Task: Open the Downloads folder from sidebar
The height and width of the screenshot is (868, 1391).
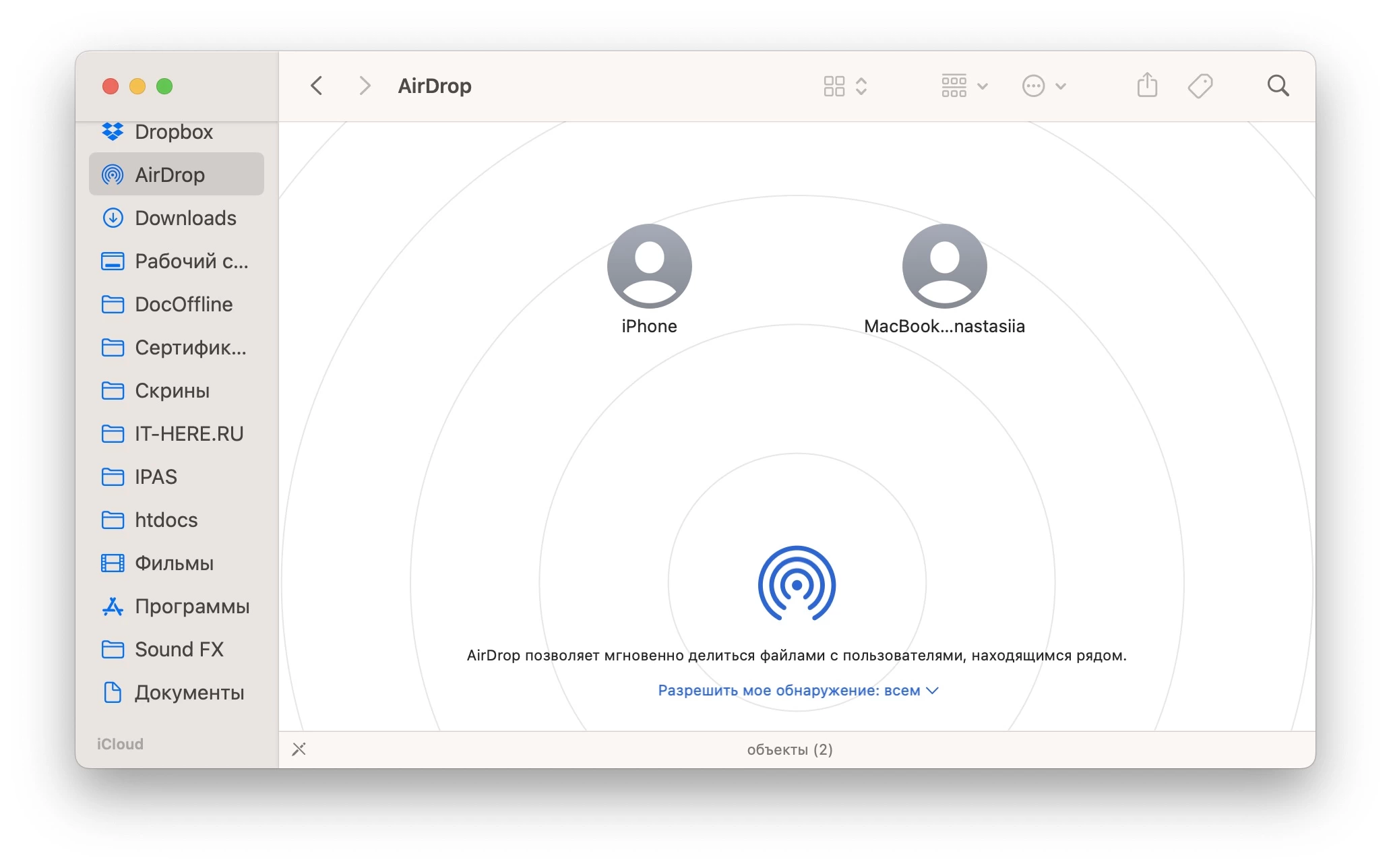Action: (x=186, y=218)
